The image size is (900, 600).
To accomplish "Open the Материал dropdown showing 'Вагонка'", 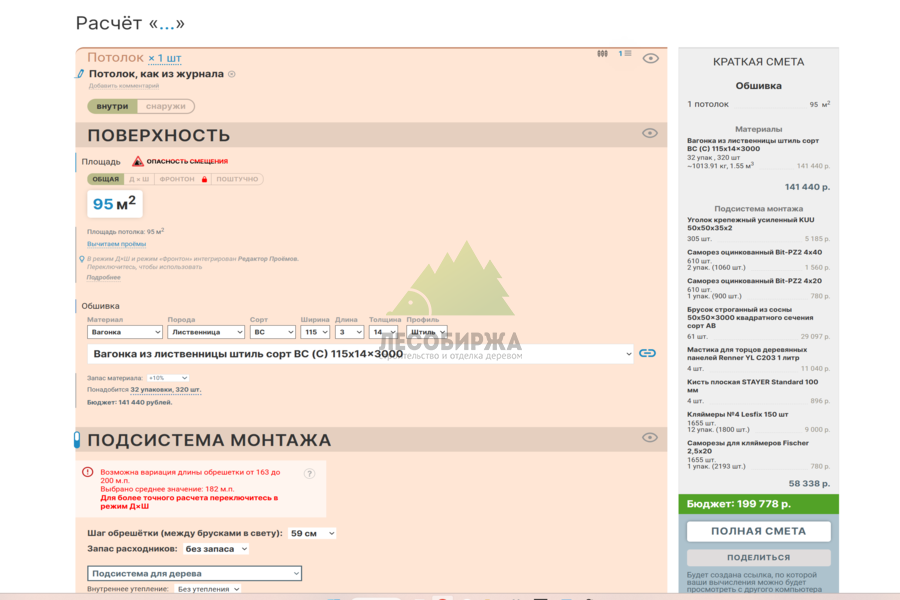I will pyautogui.click(x=125, y=332).
